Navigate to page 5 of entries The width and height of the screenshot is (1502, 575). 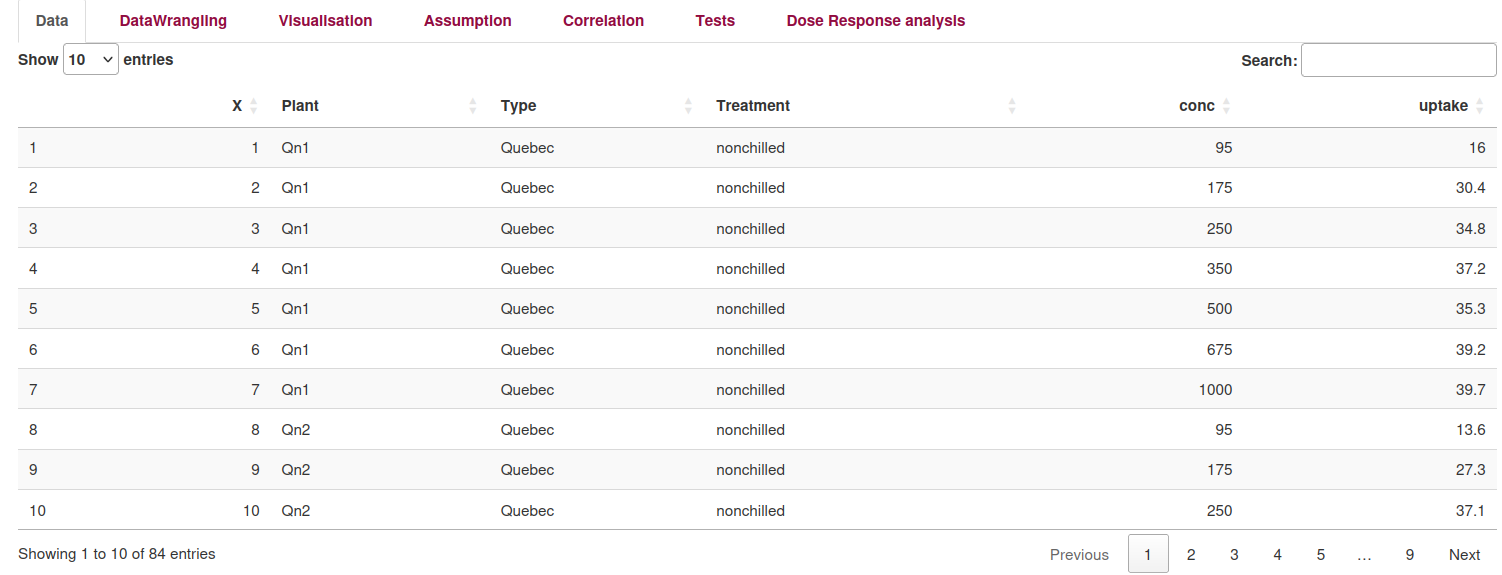(x=1321, y=555)
